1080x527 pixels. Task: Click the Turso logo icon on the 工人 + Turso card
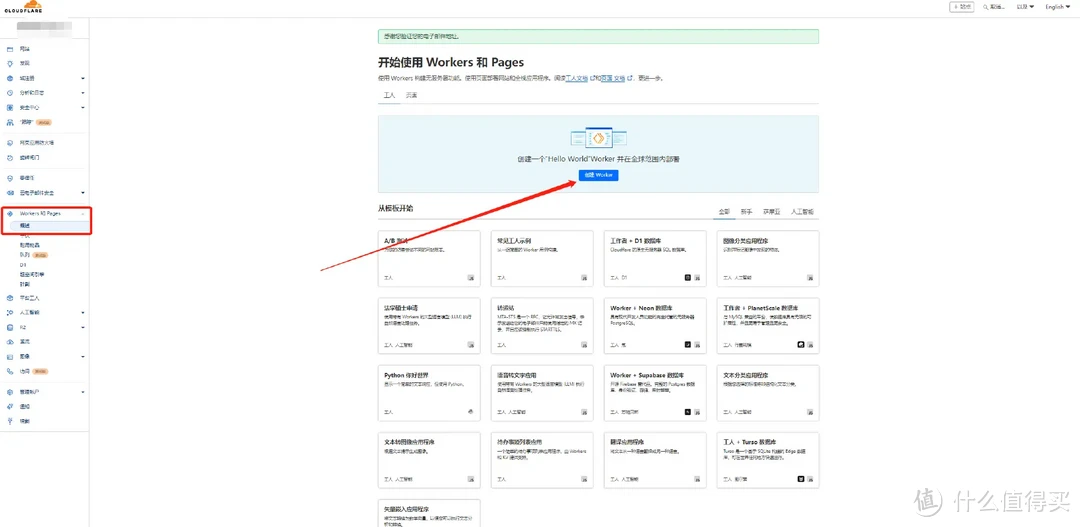click(801, 479)
